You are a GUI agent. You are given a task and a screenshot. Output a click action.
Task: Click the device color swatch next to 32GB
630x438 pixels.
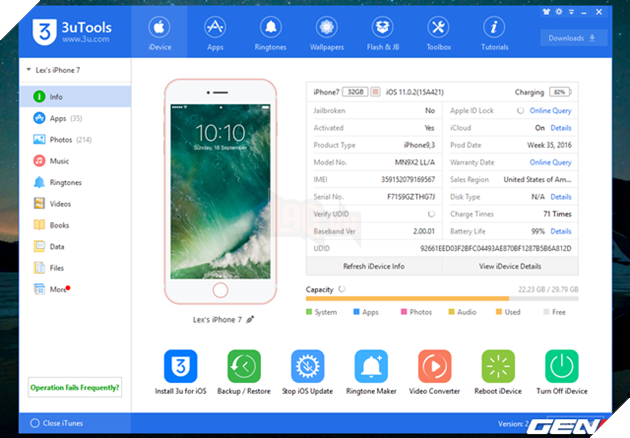coord(375,92)
